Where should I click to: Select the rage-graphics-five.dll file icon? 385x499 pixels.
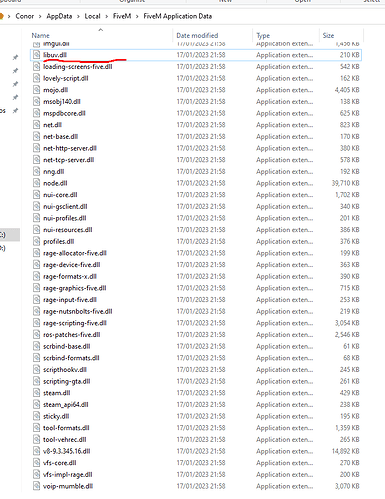tap(37, 288)
